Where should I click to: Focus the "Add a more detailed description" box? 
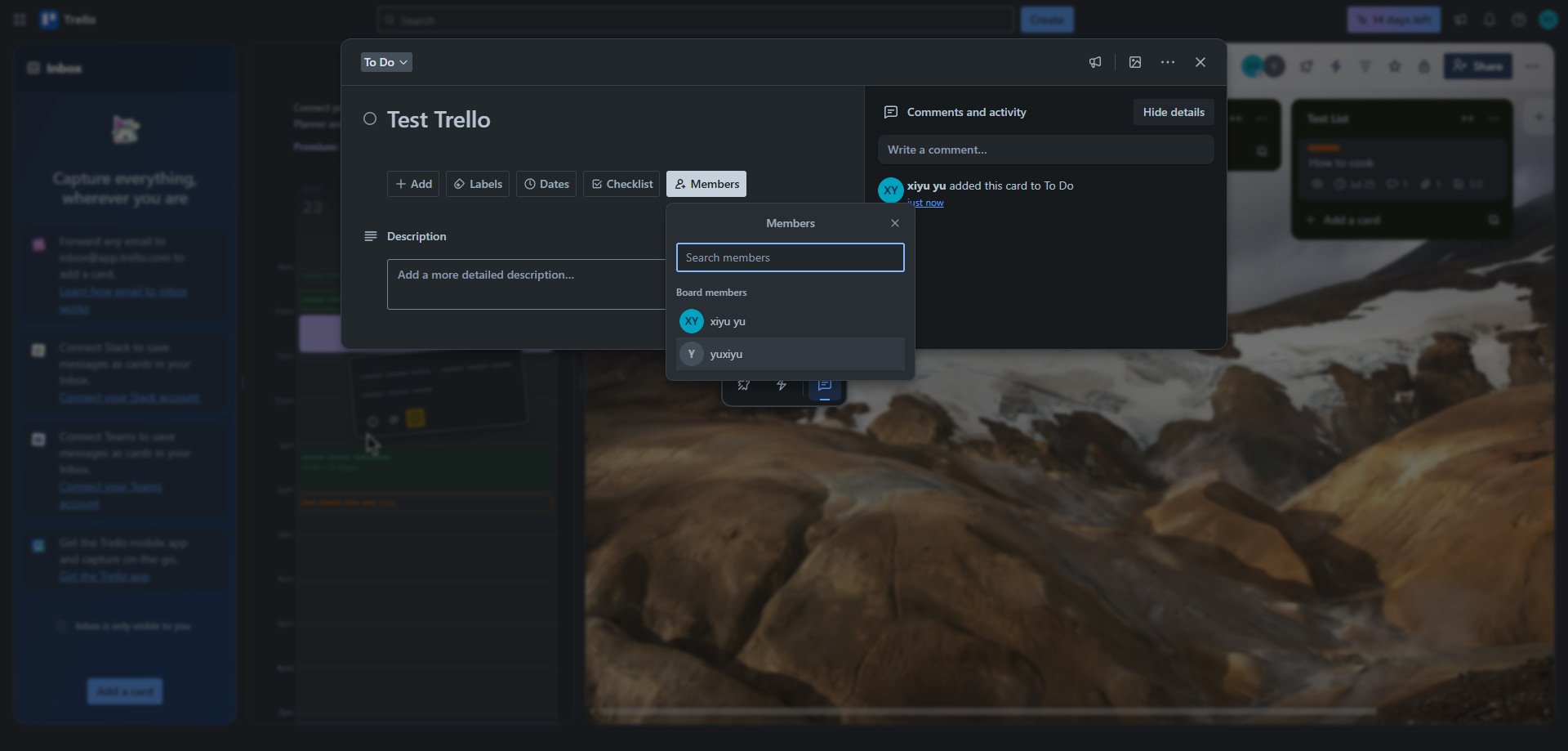[526, 284]
